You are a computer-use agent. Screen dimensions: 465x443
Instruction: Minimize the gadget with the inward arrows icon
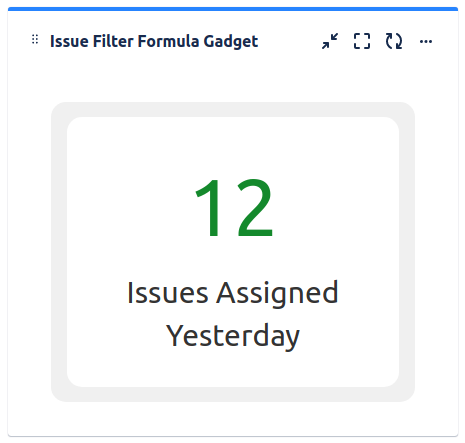tap(330, 41)
